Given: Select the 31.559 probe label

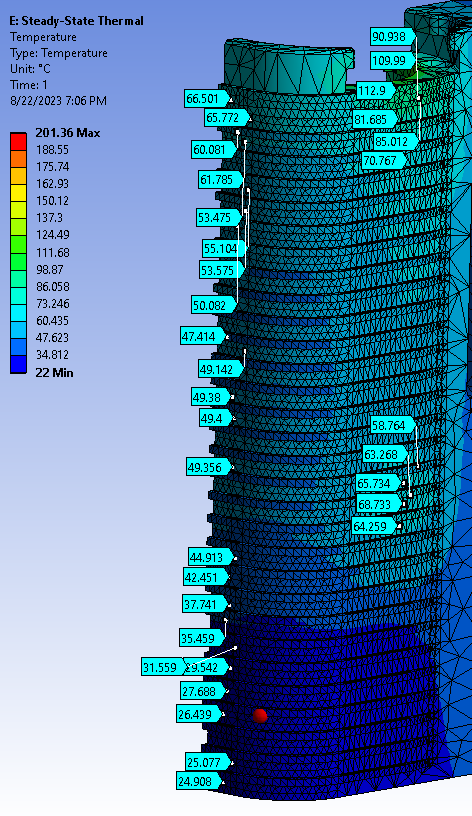Looking at the screenshot, I should click(162, 667).
